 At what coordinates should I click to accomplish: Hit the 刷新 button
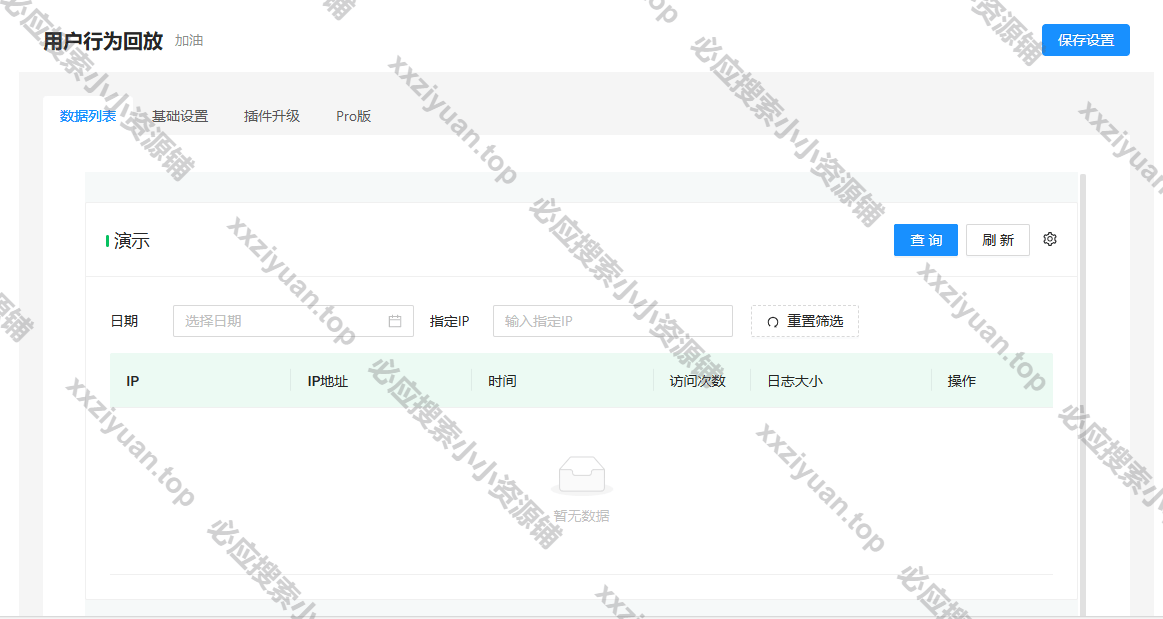tap(997, 240)
